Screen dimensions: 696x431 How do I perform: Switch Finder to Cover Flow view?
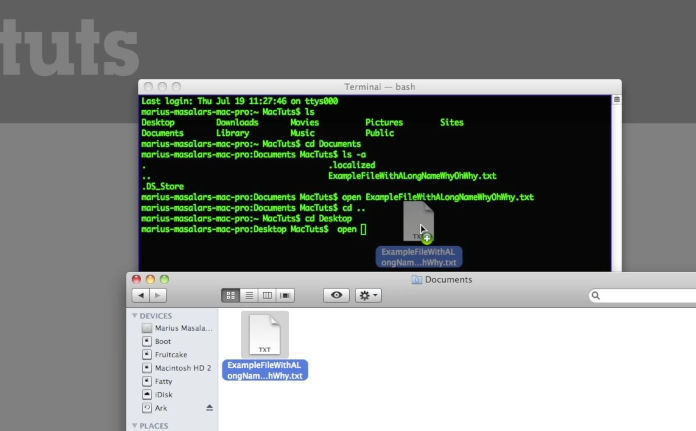pyautogui.click(x=286, y=295)
